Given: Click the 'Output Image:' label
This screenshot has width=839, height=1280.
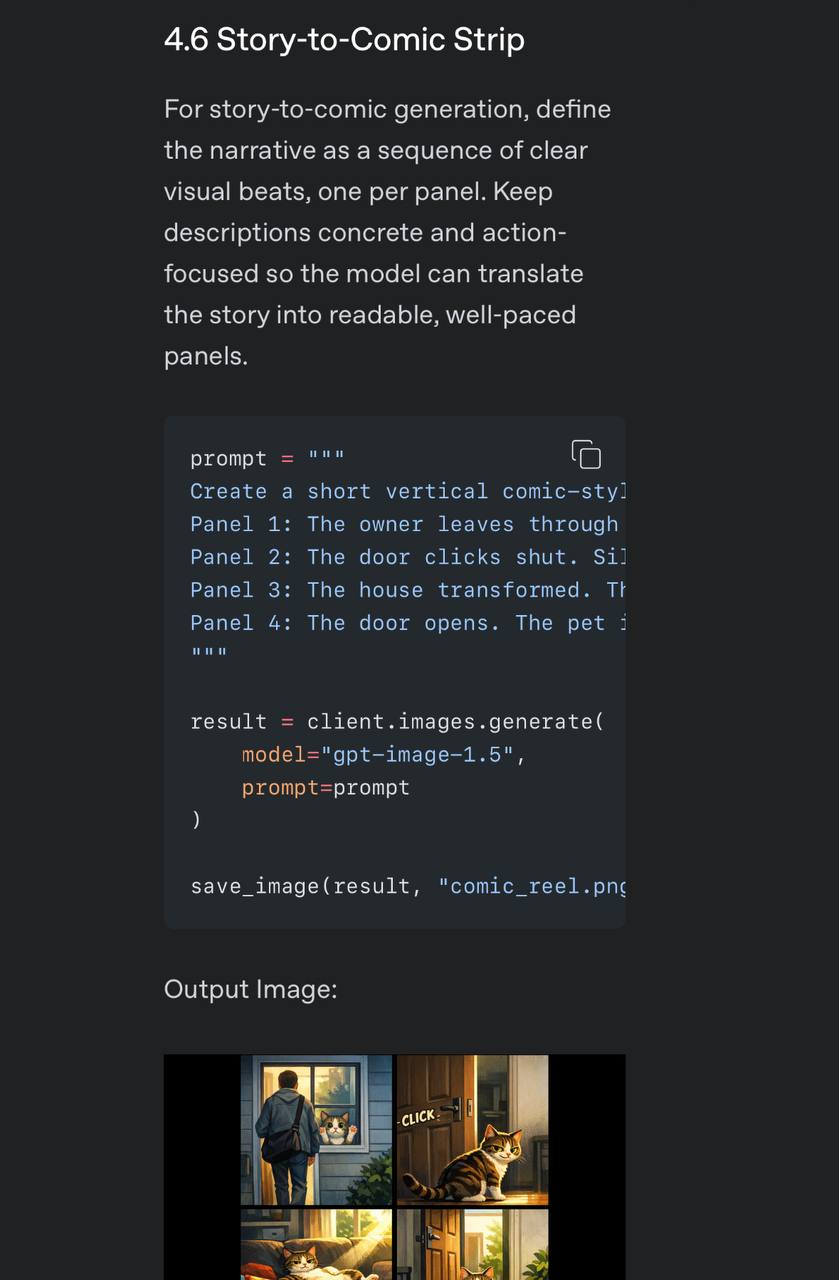Looking at the screenshot, I should 251,990.
